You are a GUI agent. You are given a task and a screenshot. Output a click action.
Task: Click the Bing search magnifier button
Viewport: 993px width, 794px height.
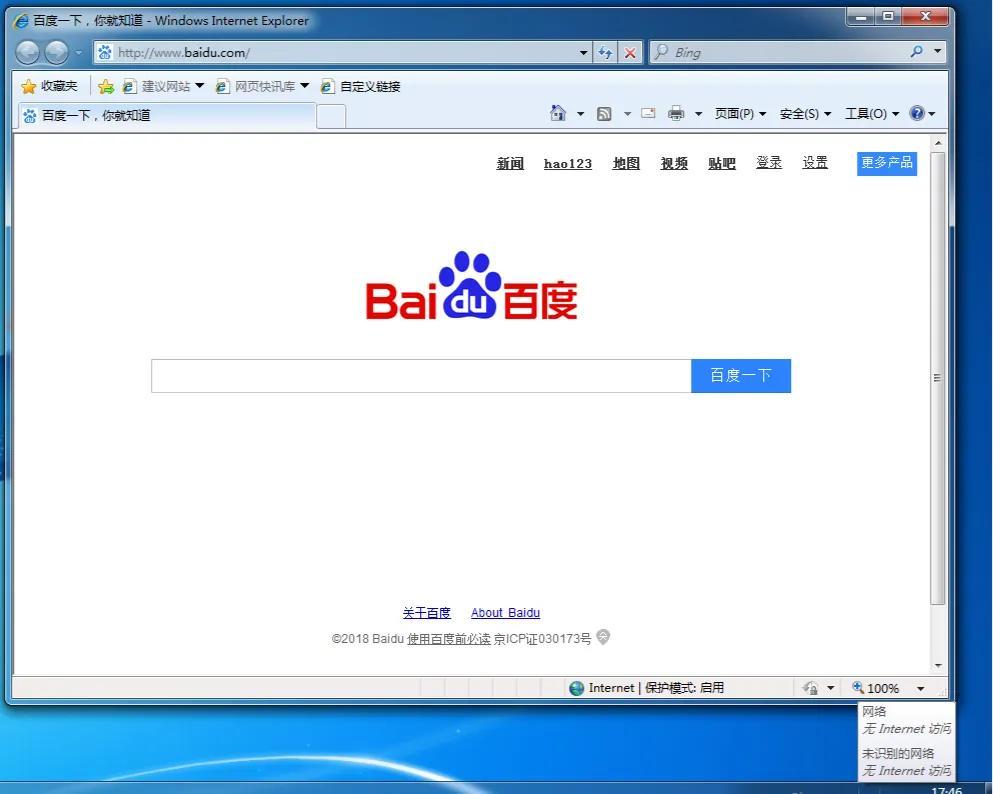[x=916, y=52]
